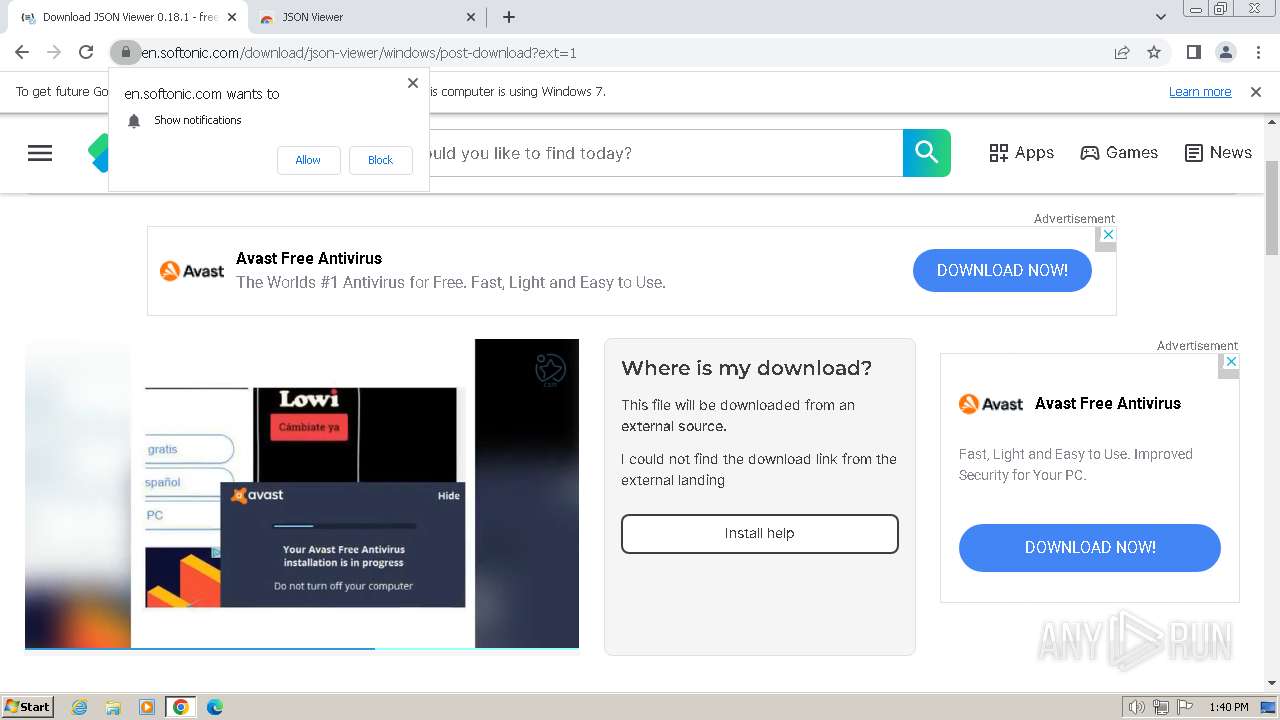Close the JSON Viewer tab
Screen dimensions: 1280x720
tap(472, 17)
